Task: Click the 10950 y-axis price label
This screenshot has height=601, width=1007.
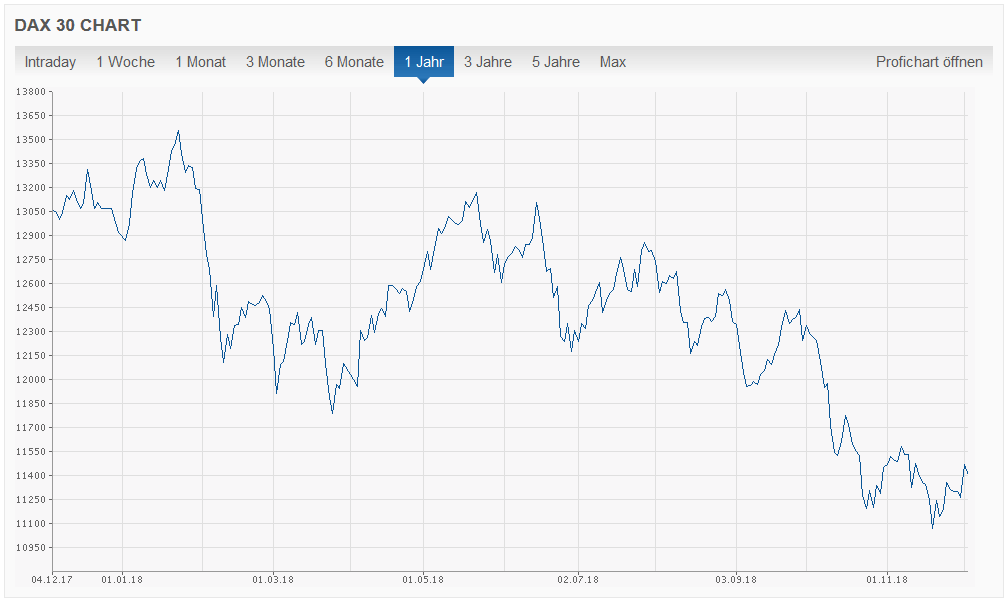Action: coord(32,548)
